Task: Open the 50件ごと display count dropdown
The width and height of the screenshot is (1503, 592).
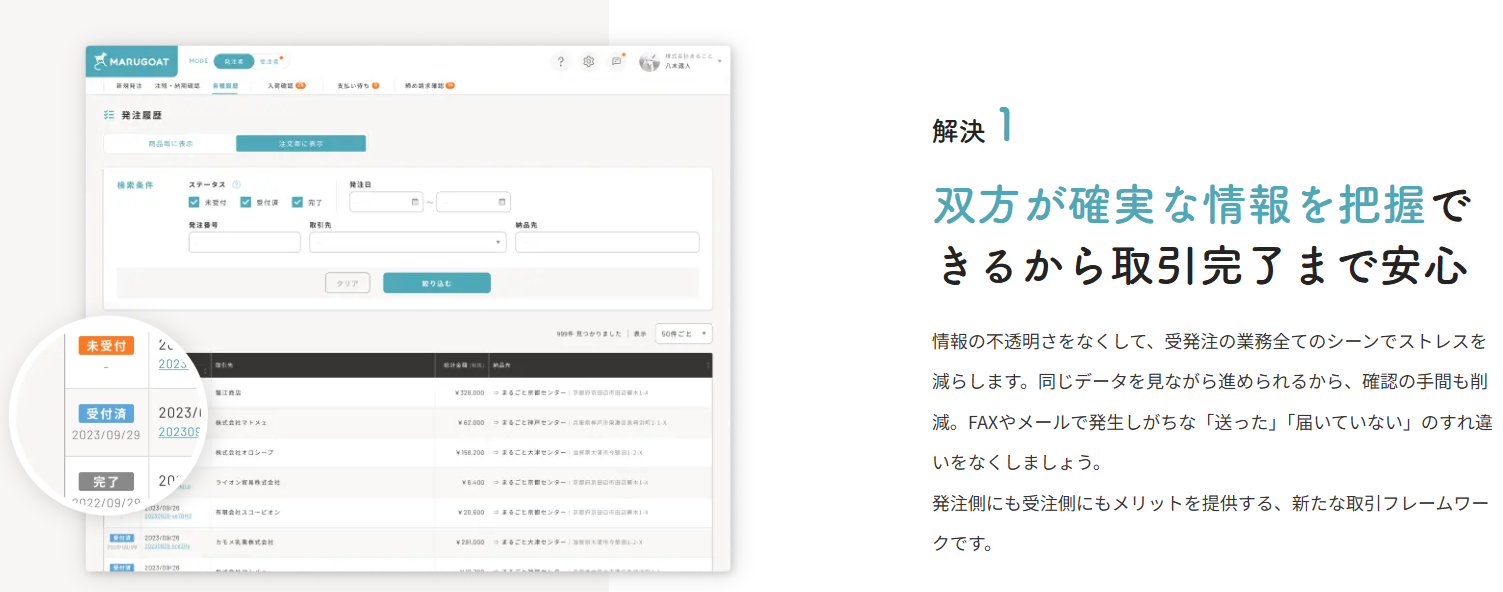Action: 683,334
